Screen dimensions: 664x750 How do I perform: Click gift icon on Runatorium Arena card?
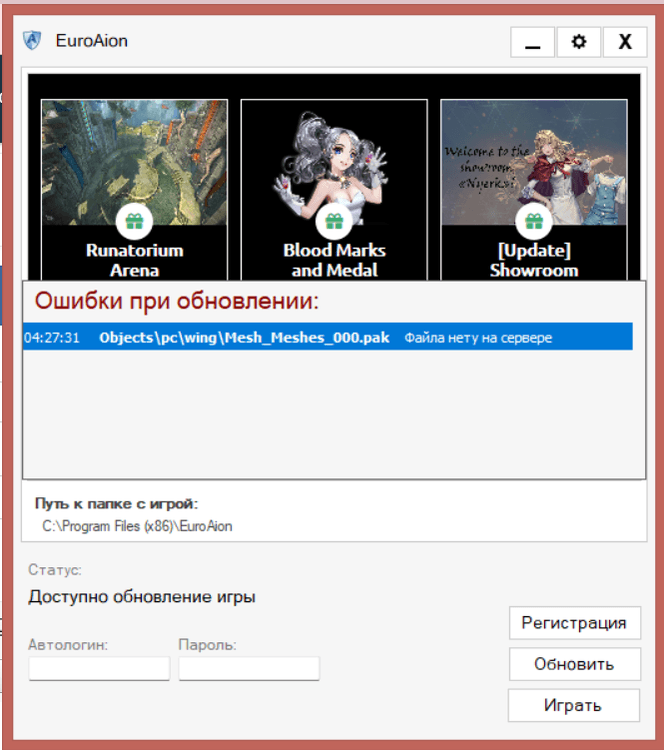(x=134, y=221)
